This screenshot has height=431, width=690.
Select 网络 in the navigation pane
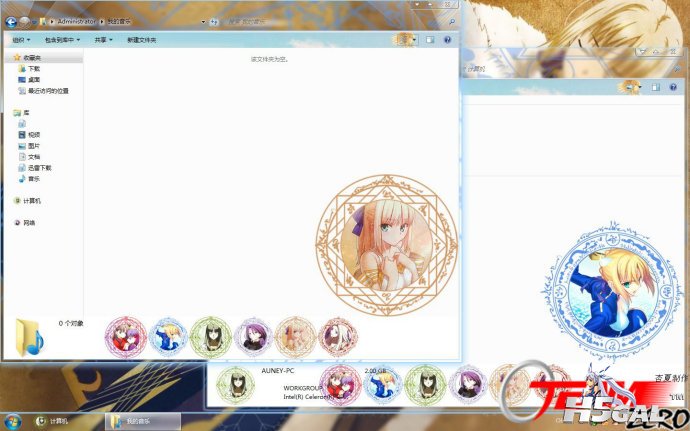tap(24, 223)
